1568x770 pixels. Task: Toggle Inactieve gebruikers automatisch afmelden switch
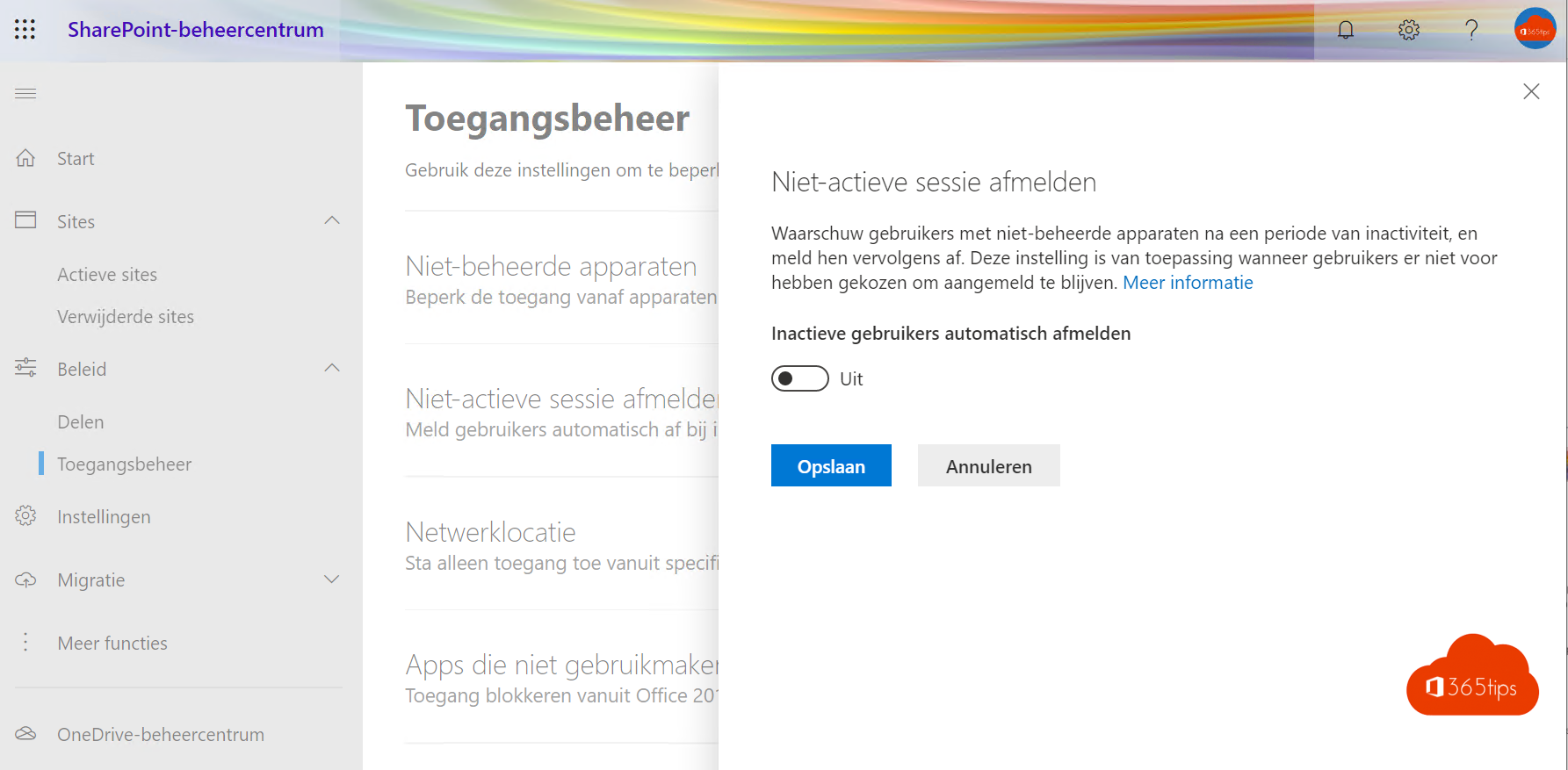click(799, 378)
